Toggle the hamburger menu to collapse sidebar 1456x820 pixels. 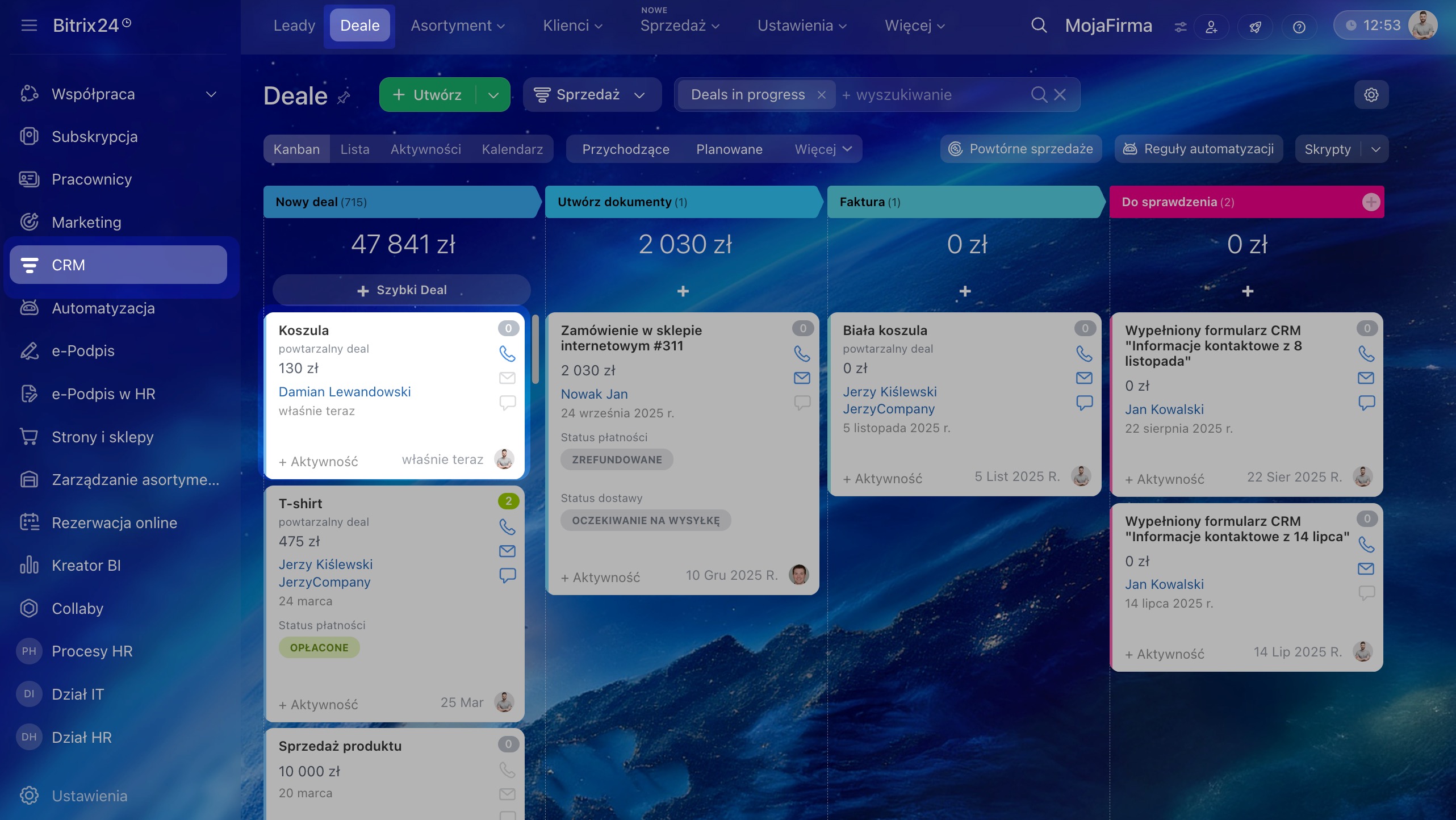(28, 26)
